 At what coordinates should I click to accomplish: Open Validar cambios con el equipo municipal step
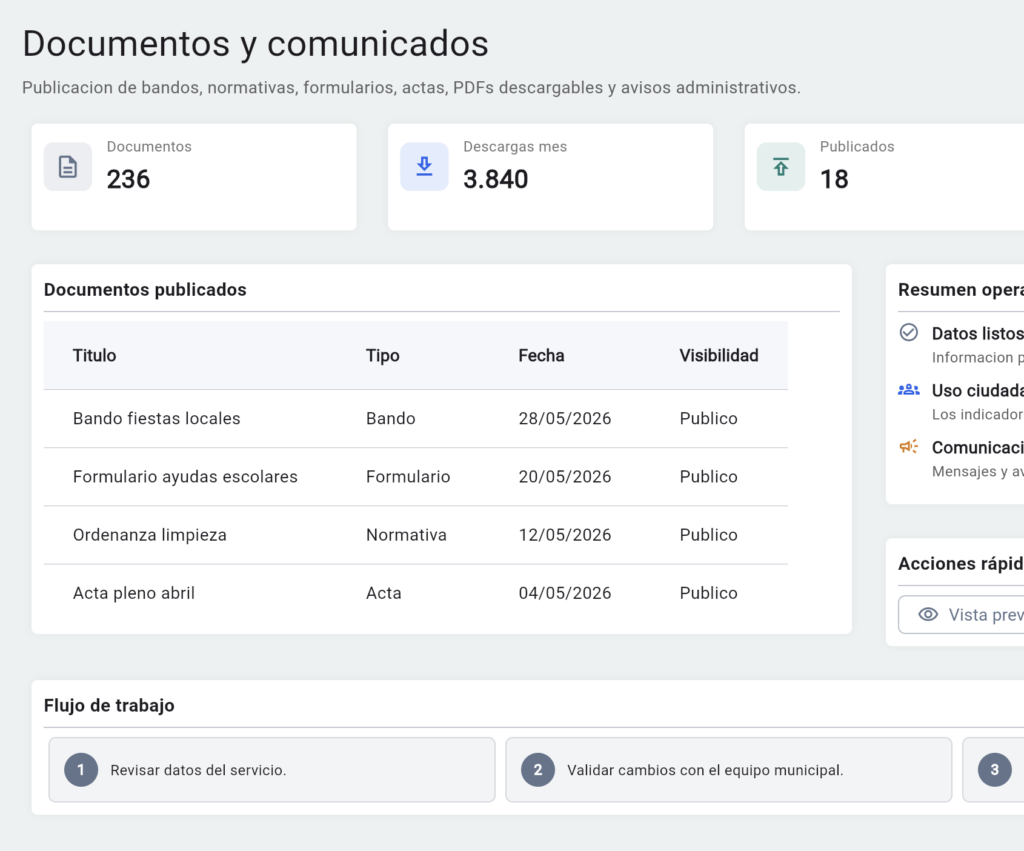tap(728, 770)
